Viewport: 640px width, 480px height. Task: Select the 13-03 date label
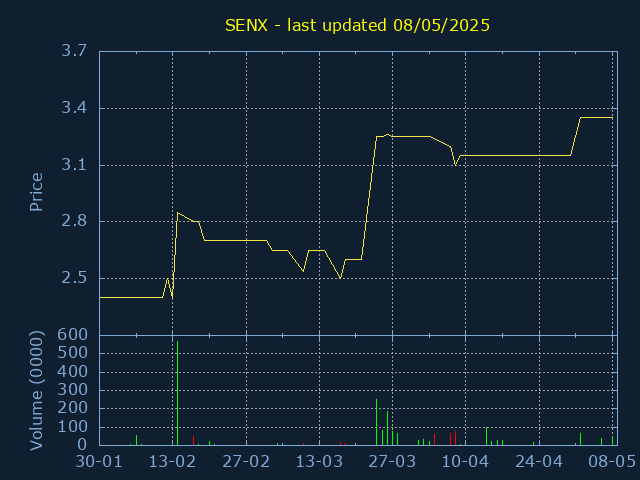(319, 462)
